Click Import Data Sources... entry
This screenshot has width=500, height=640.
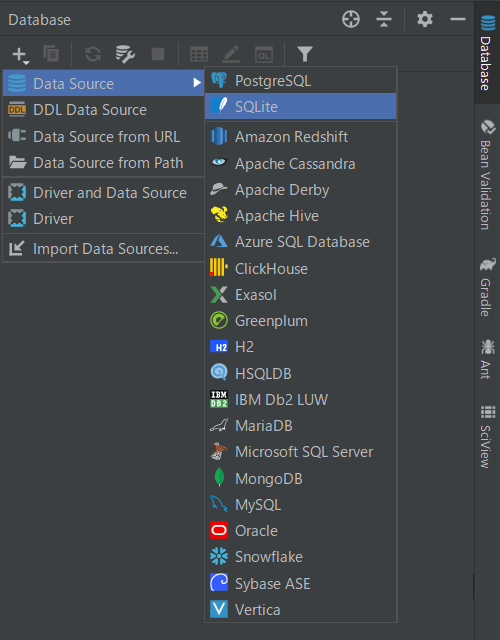[103, 249]
